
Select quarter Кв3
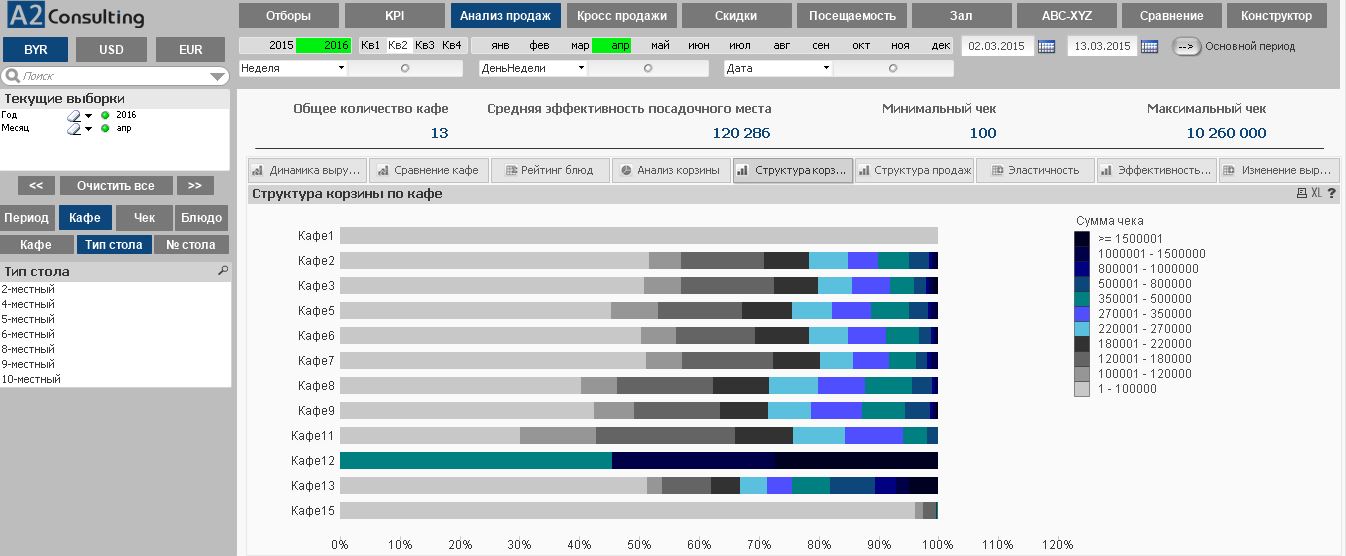click(x=425, y=46)
